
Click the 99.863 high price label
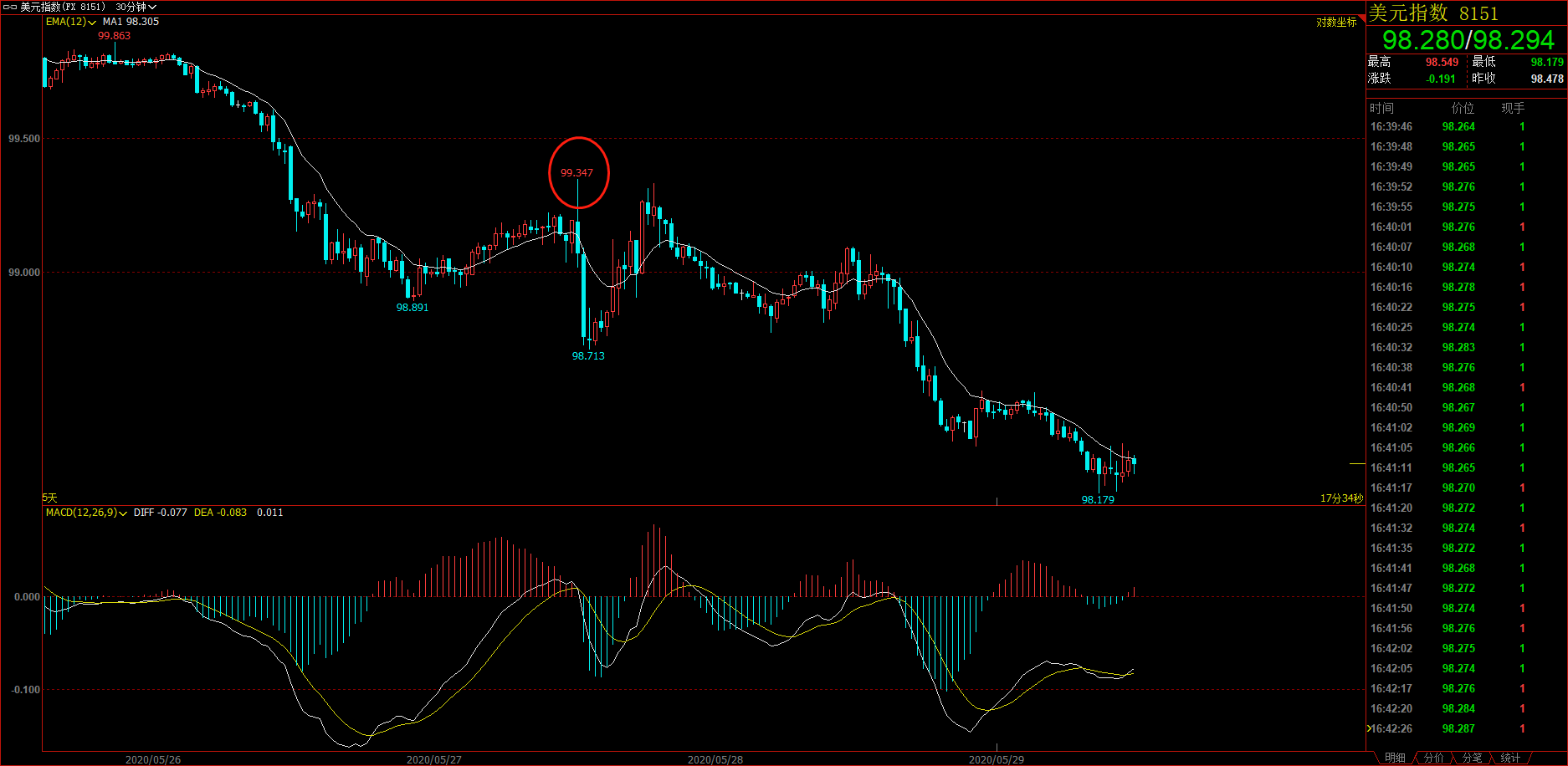pyautogui.click(x=114, y=36)
